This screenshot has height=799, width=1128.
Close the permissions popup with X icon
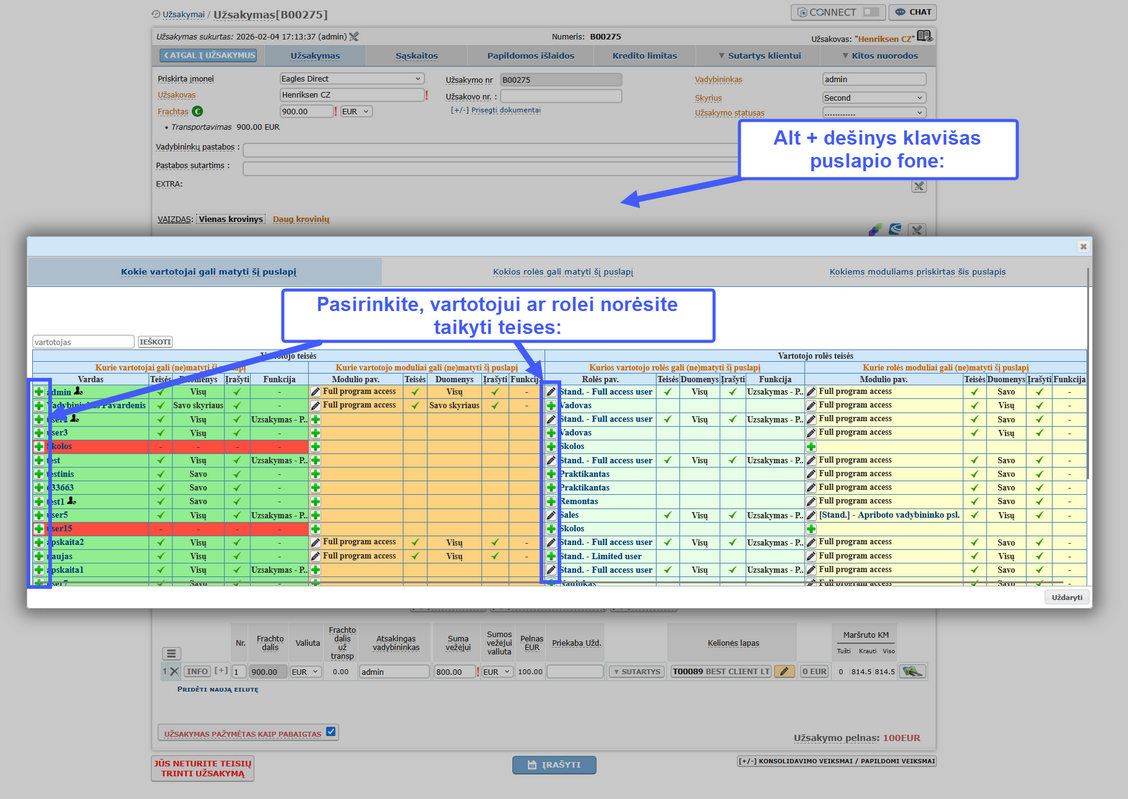click(1083, 247)
